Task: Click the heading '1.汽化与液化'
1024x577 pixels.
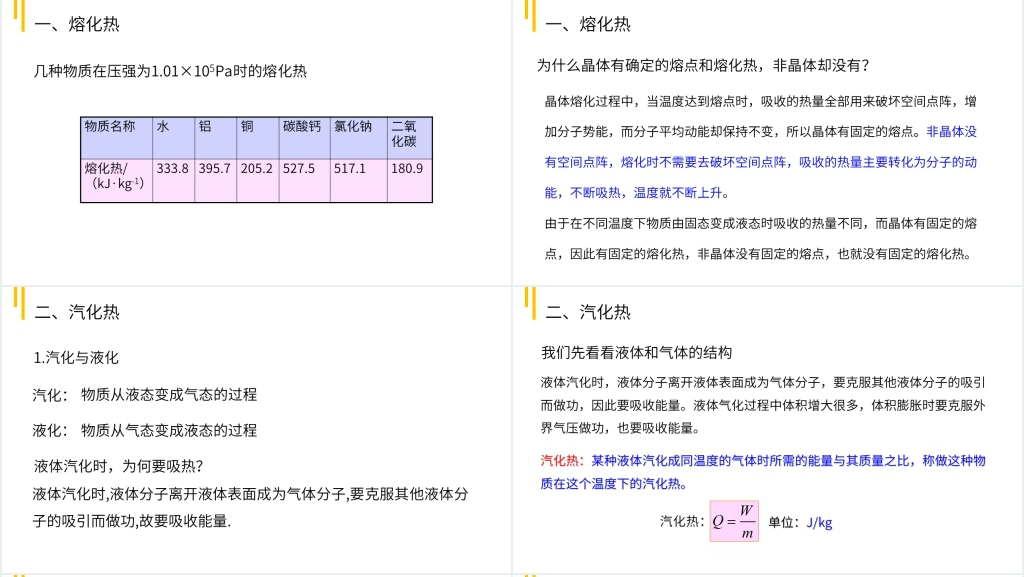Action: pyautogui.click(x=76, y=358)
